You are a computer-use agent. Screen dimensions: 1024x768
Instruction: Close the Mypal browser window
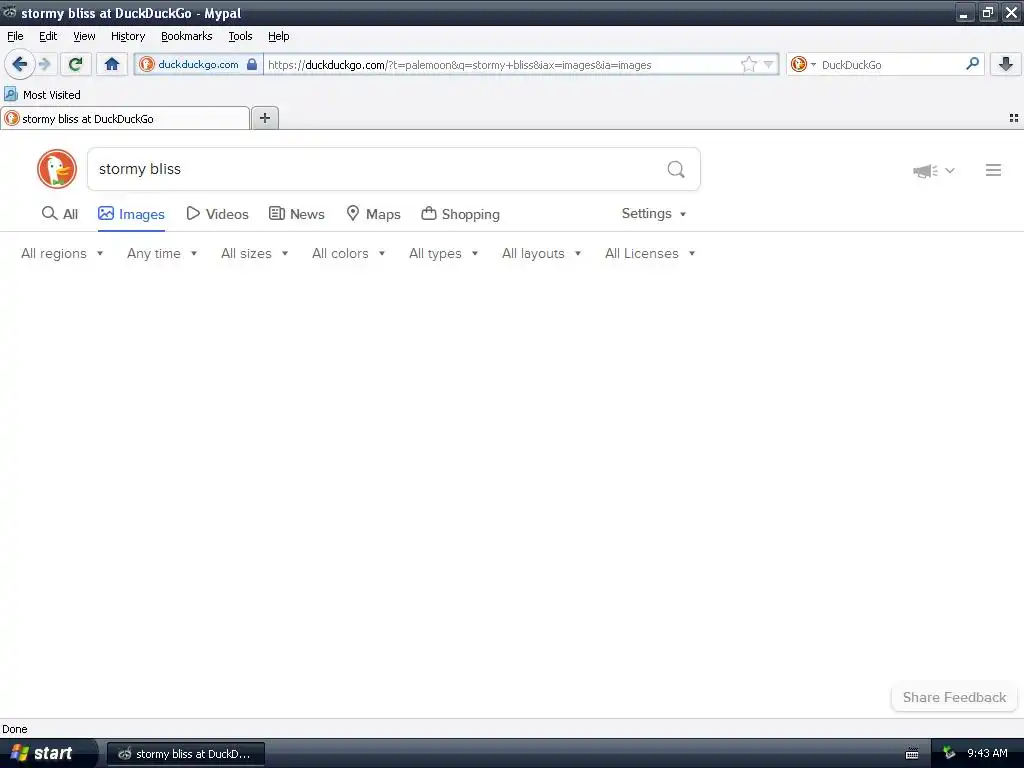[1012, 13]
